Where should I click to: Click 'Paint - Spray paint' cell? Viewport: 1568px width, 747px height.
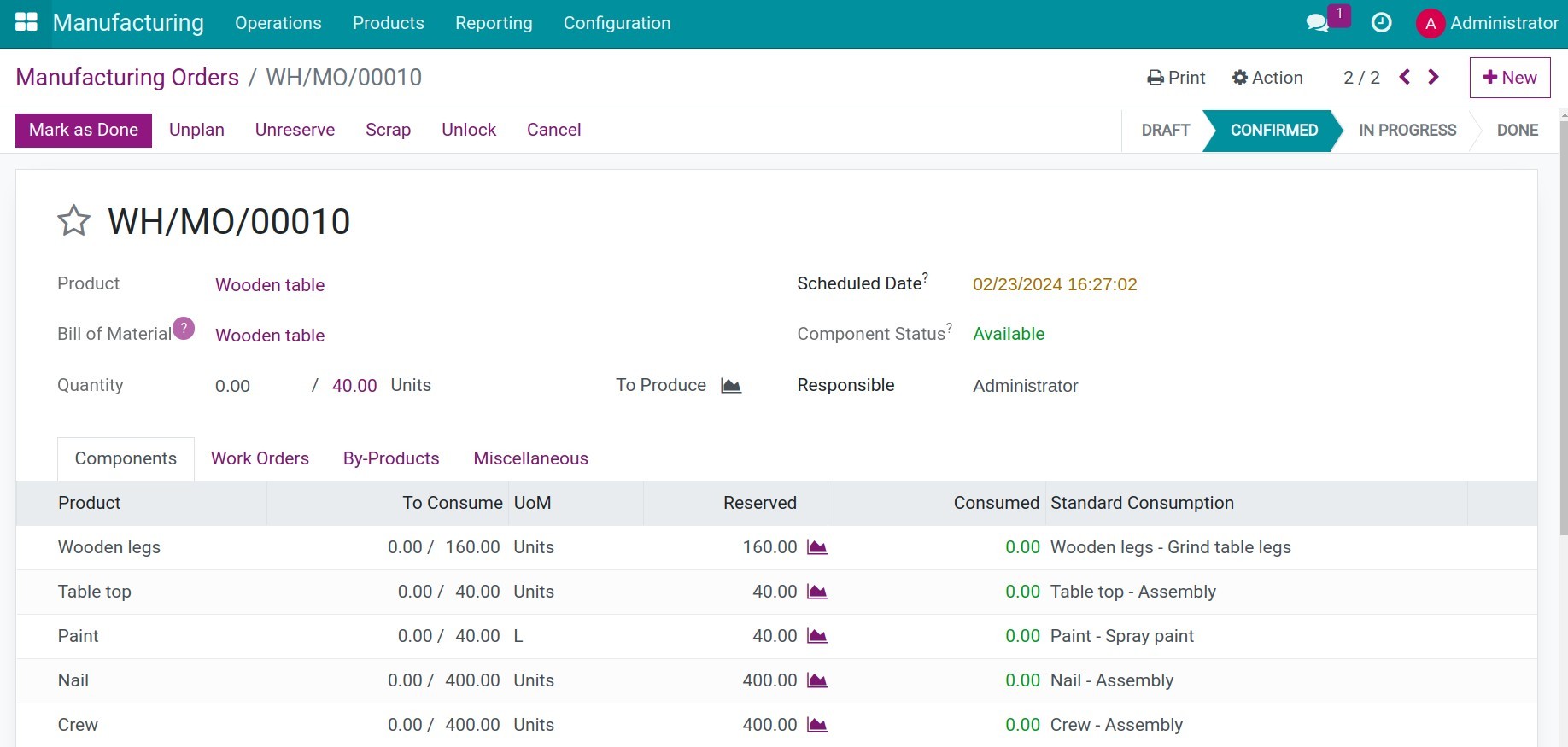click(1122, 636)
